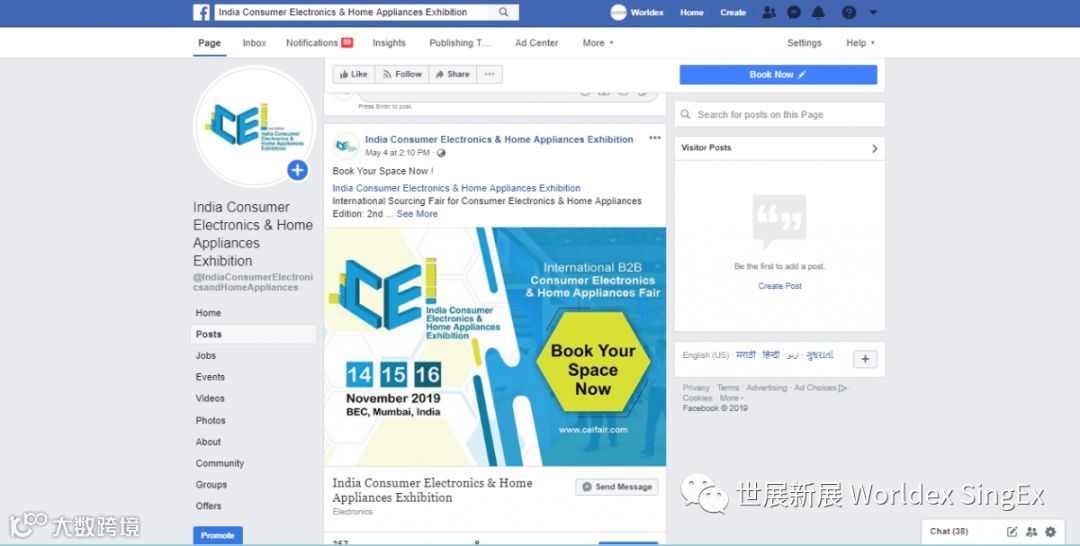Open post options ellipsis menu
The width and height of the screenshot is (1080, 546).
tap(654, 138)
